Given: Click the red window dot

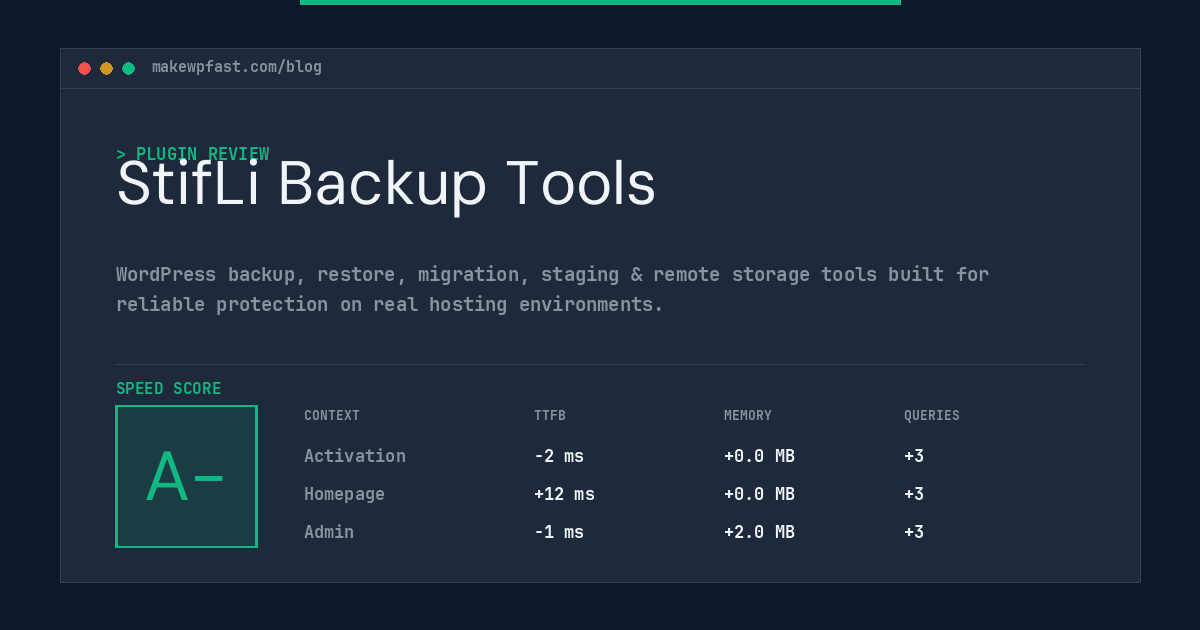Looking at the screenshot, I should coord(84,68).
